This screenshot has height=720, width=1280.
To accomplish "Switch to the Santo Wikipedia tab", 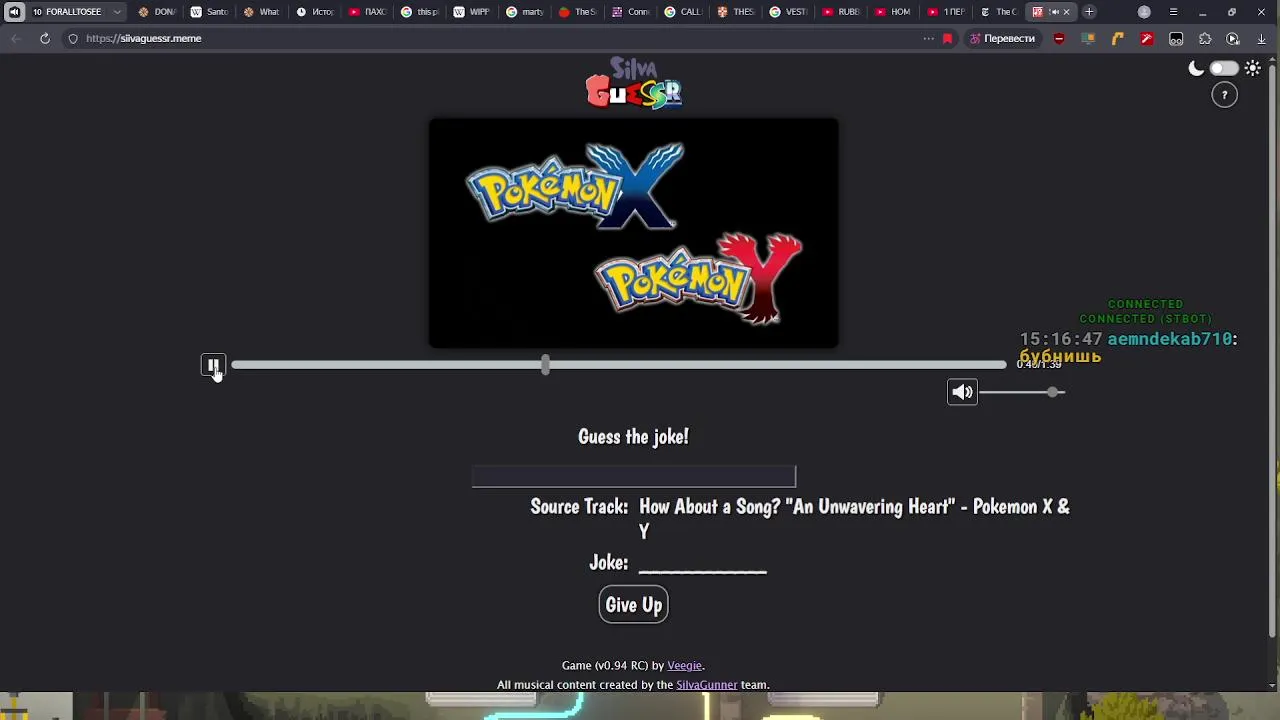I will 209,12.
